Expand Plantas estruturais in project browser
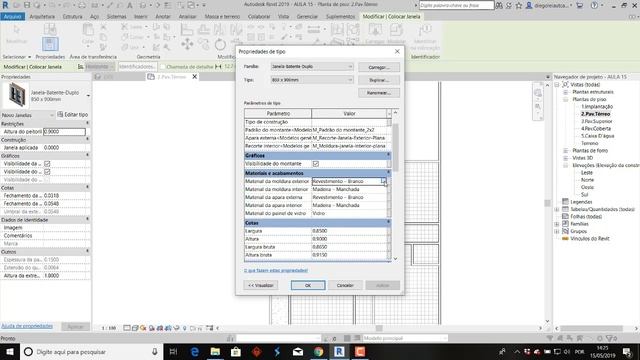Image resolution: width=640 pixels, height=360 pixels. pos(566,92)
